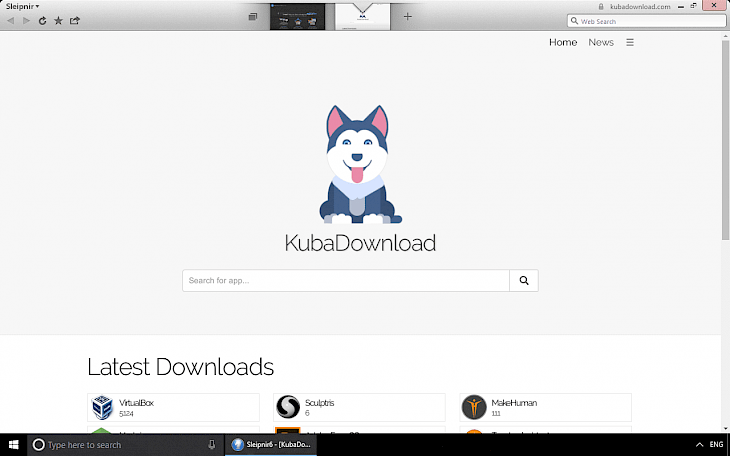Switch to the dark thumbnail tab
This screenshot has width=730, height=456.
[x=297, y=17]
